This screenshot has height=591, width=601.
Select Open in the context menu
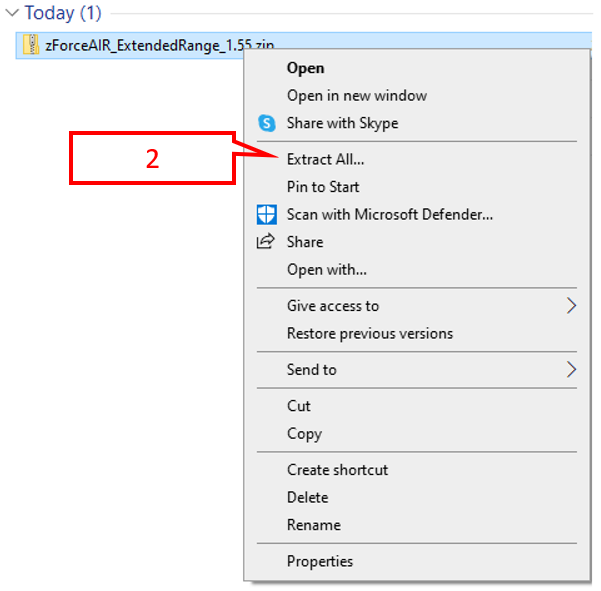coord(305,68)
